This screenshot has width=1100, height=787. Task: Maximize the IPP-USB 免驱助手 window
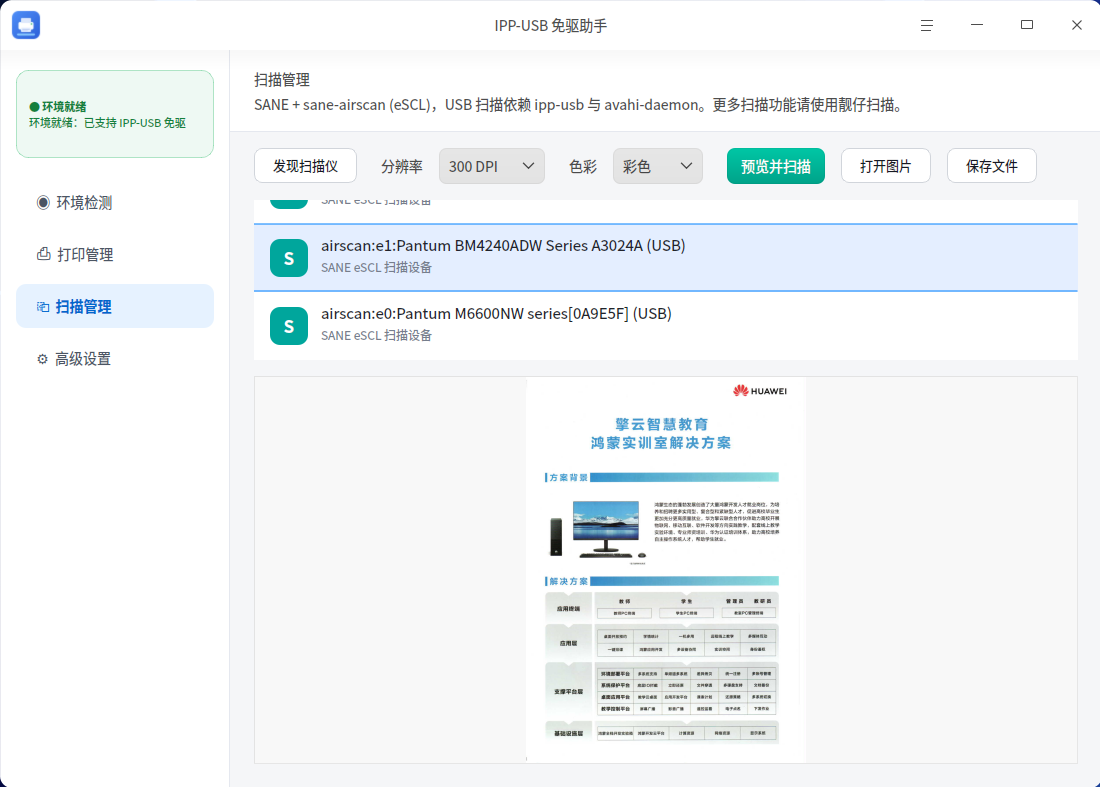(1027, 25)
